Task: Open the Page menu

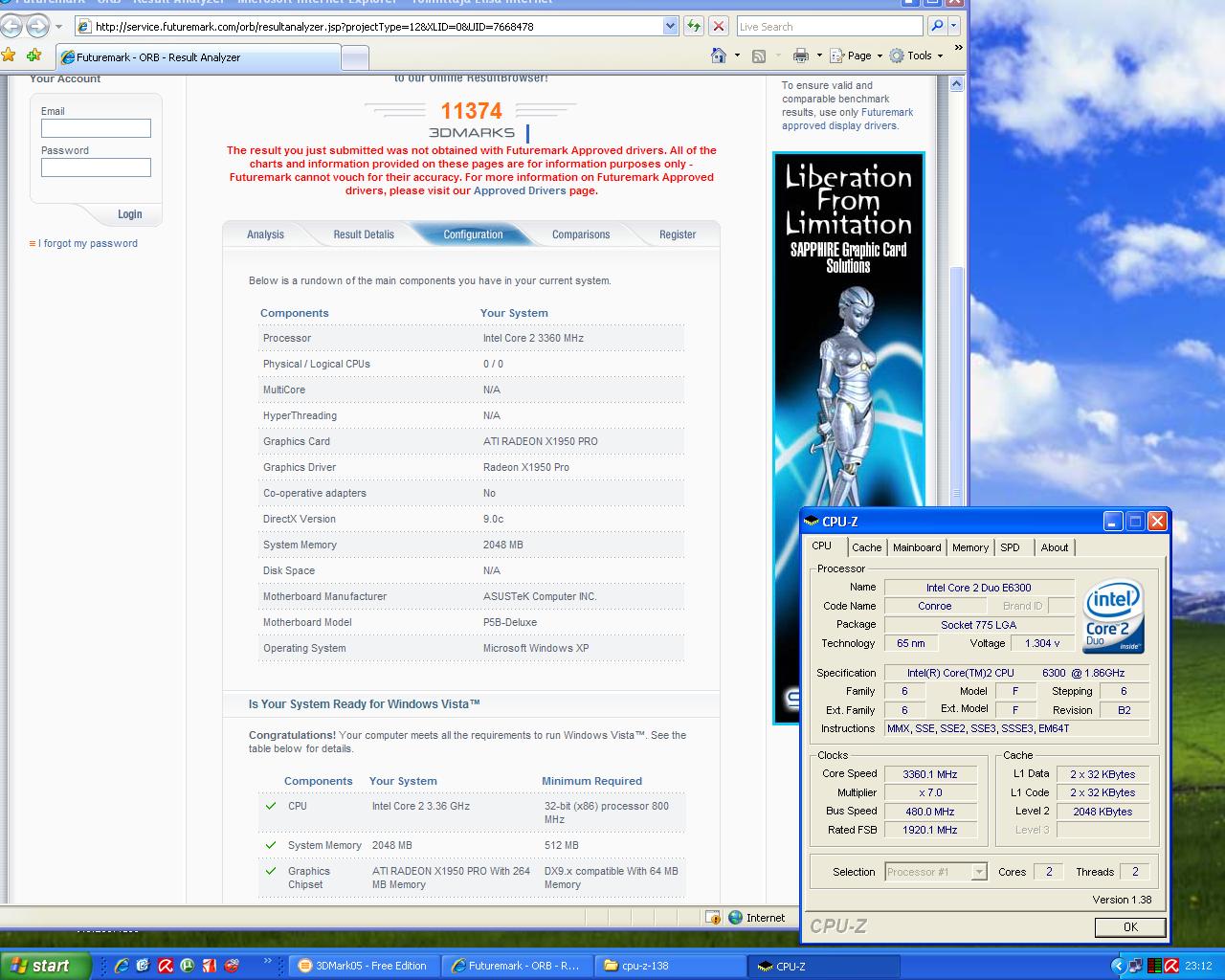Action: [x=856, y=56]
